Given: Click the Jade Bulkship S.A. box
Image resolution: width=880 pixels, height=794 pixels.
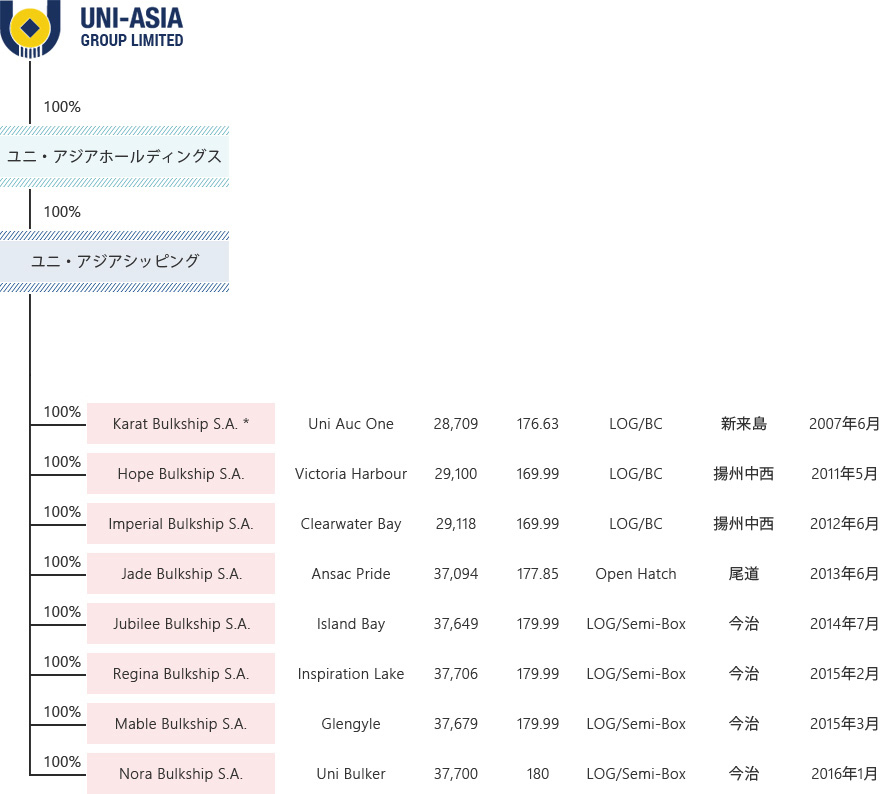Looking at the screenshot, I should (181, 573).
